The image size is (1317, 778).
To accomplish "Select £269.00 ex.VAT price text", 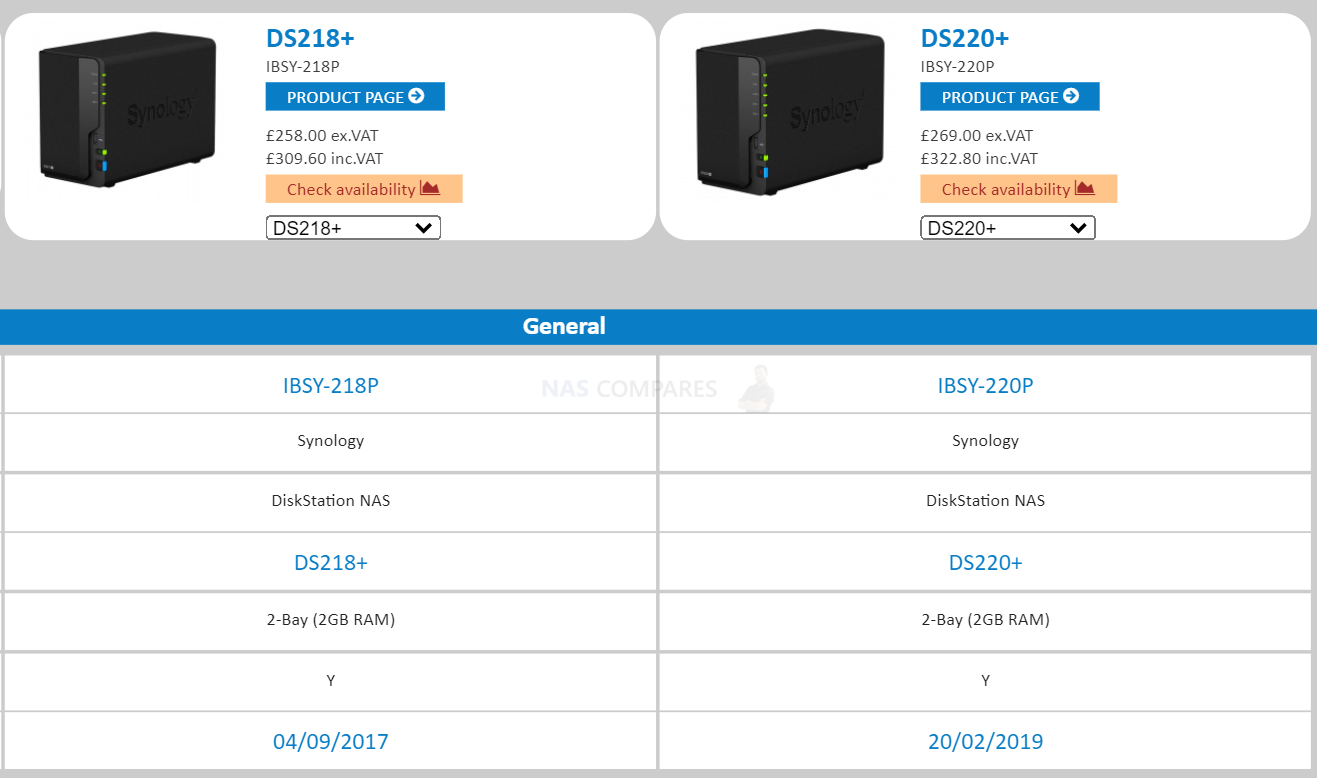I will pos(977,135).
